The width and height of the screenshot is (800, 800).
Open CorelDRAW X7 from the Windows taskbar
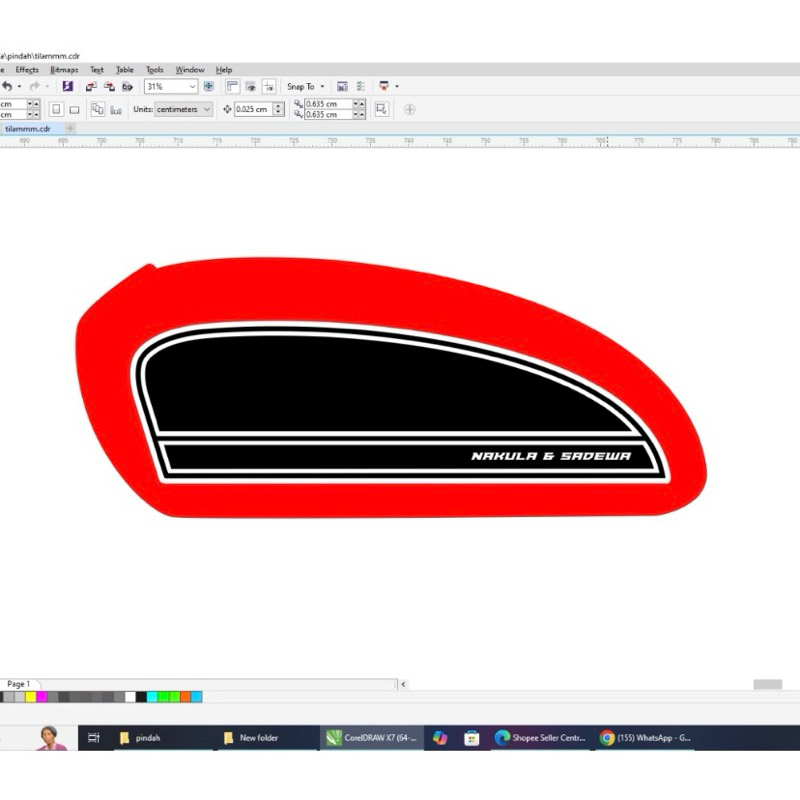coord(373,737)
